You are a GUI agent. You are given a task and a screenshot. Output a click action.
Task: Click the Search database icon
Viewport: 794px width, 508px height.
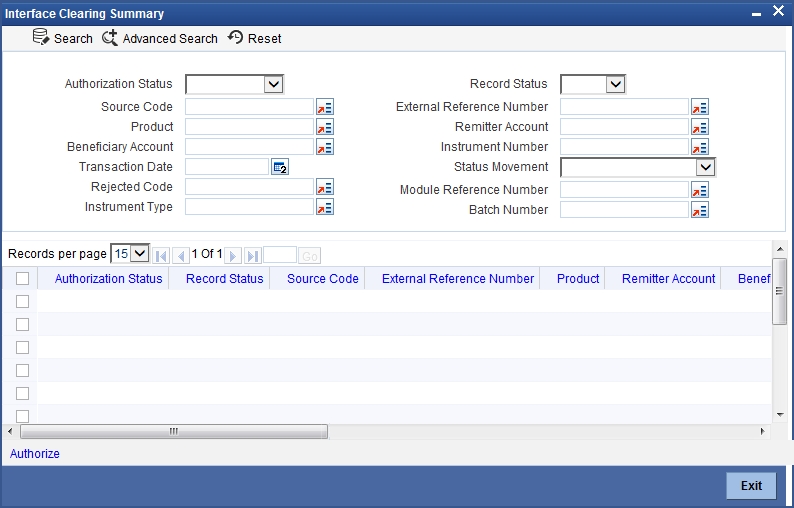coord(41,37)
